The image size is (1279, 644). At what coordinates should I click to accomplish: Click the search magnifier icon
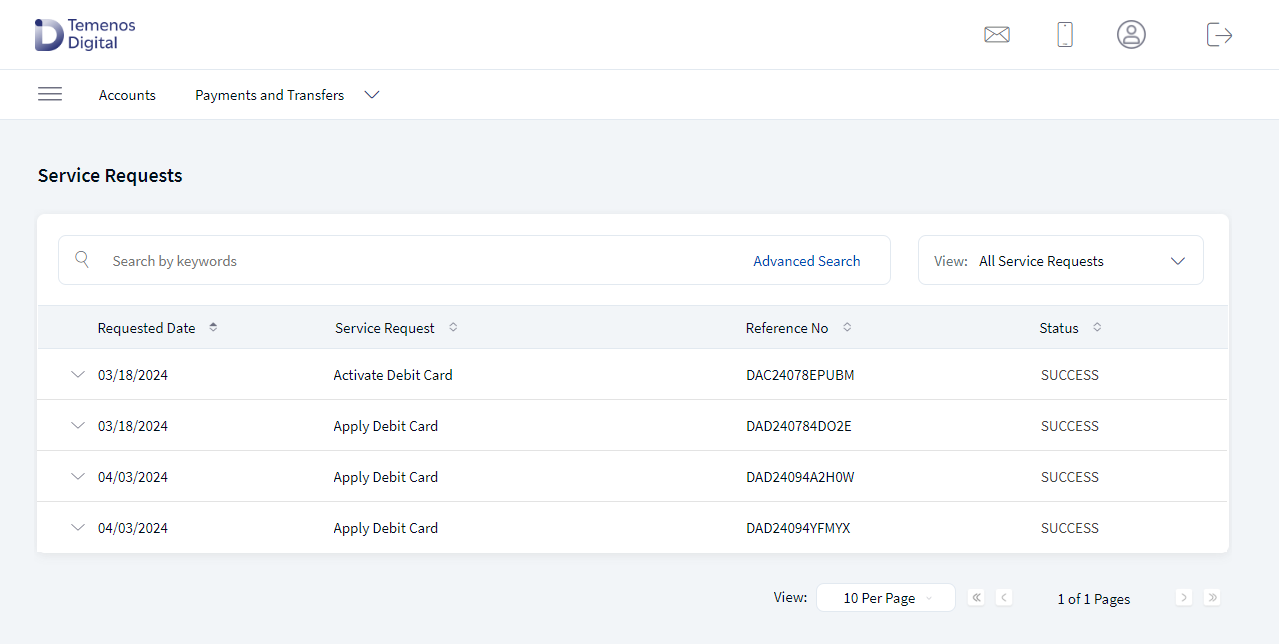pyautogui.click(x=83, y=260)
